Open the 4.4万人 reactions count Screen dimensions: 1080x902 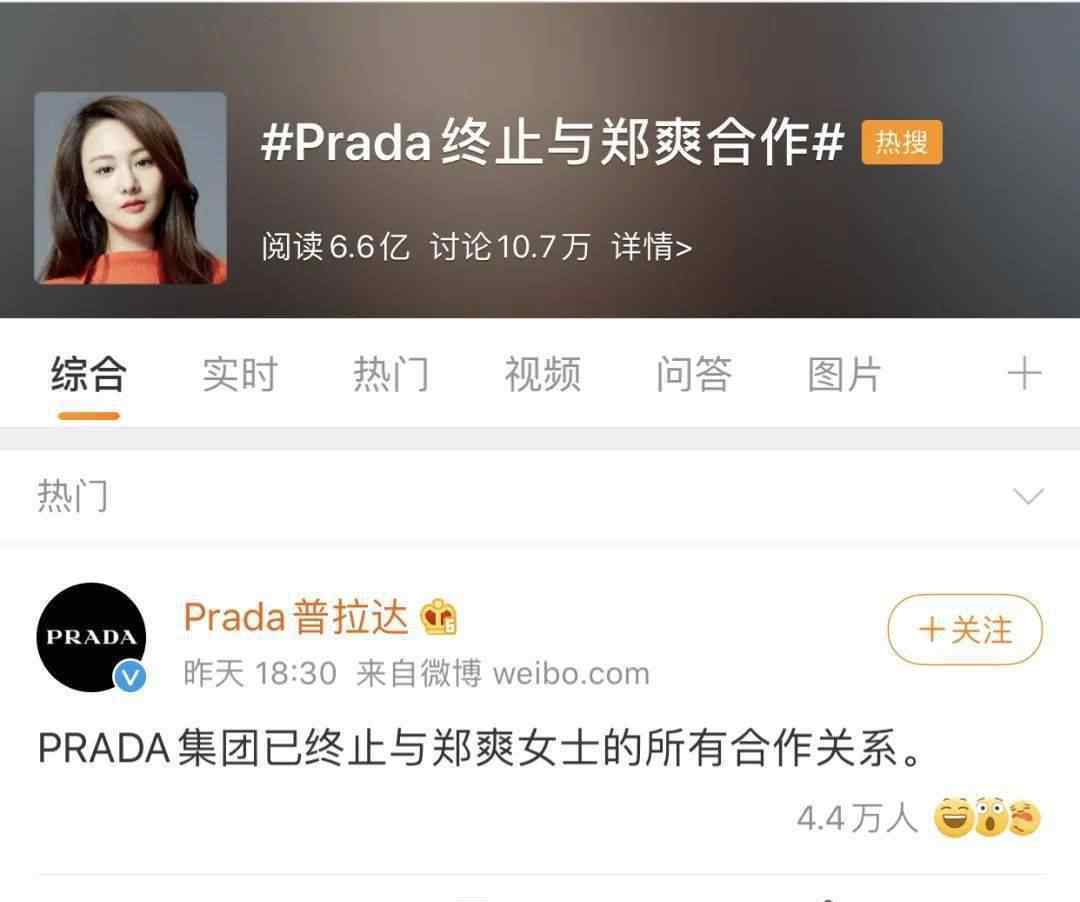point(857,819)
